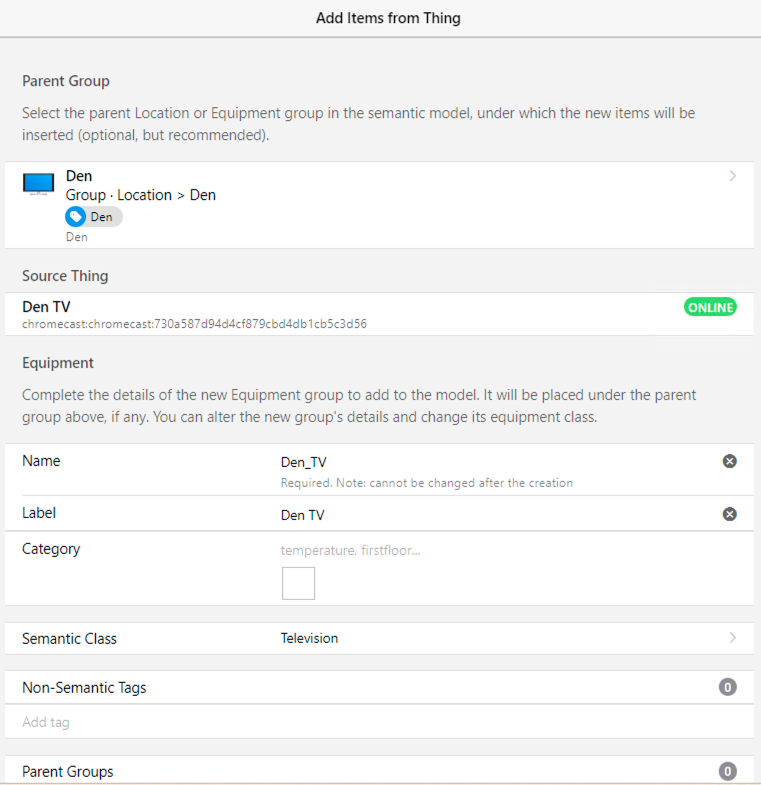Clear the Name field with X icon
Viewport: 761px width, 785px height.
click(x=730, y=461)
